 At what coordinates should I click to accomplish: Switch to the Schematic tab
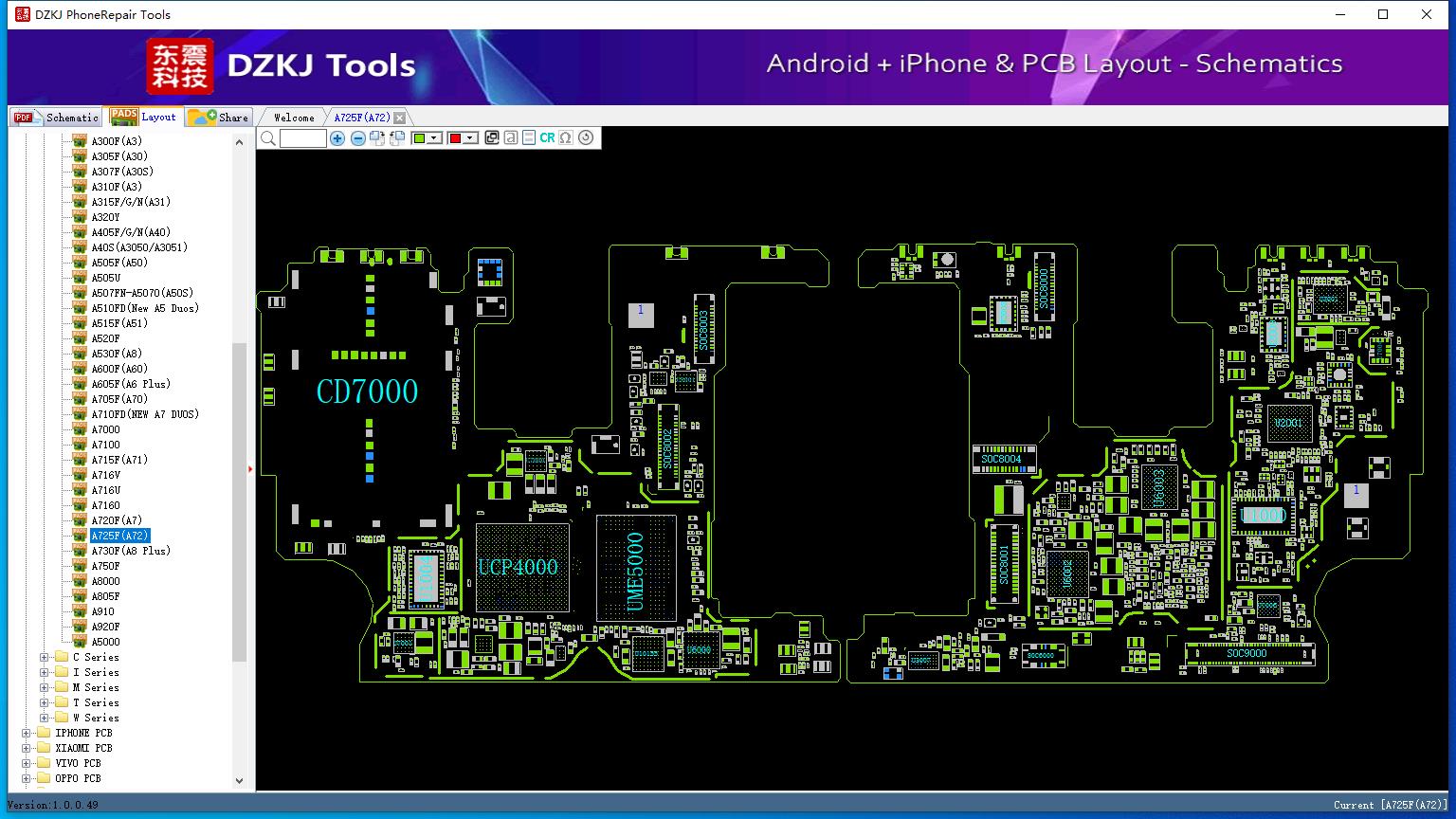coord(56,118)
